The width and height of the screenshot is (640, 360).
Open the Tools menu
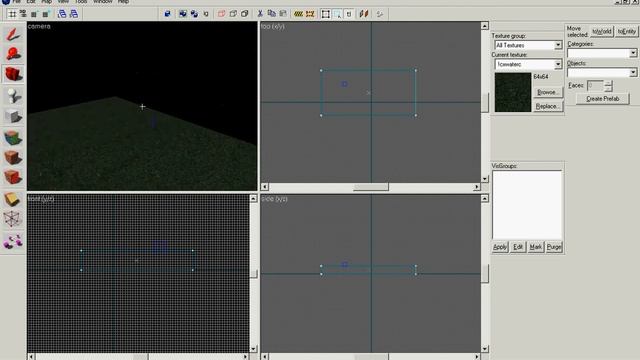click(81, 2)
